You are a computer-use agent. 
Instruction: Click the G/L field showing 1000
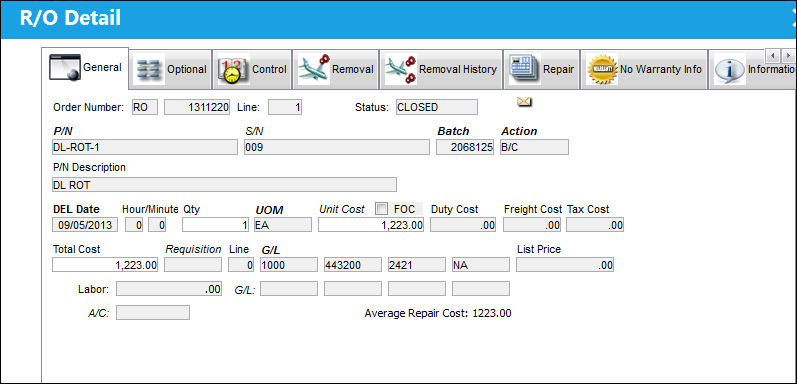point(288,264)
